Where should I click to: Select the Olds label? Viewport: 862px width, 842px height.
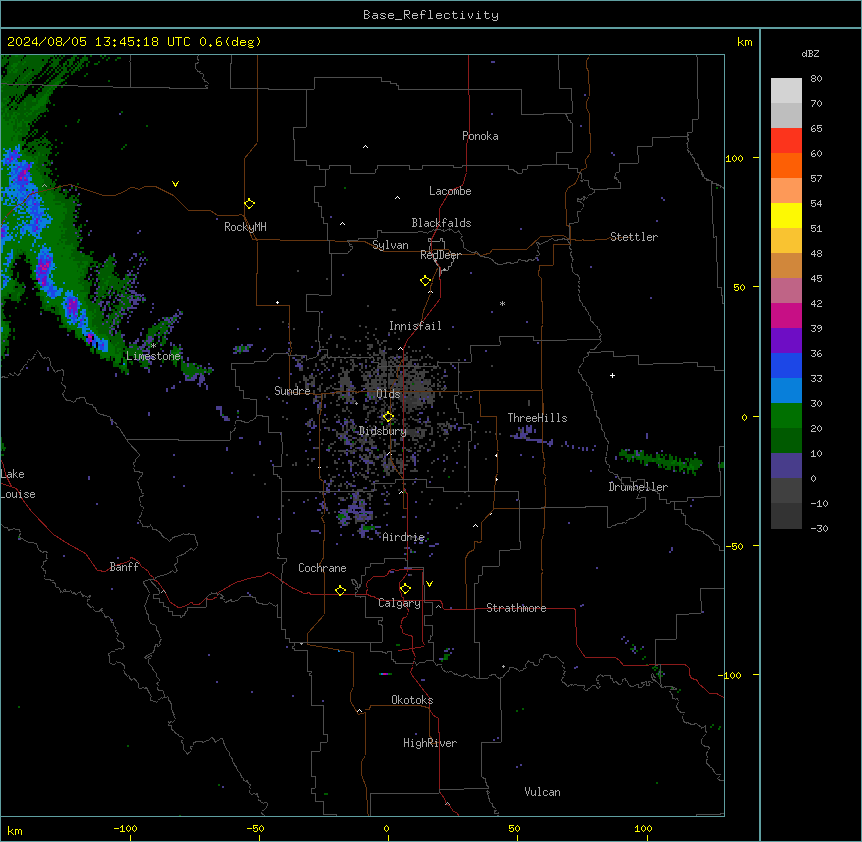tap(388, 394)
